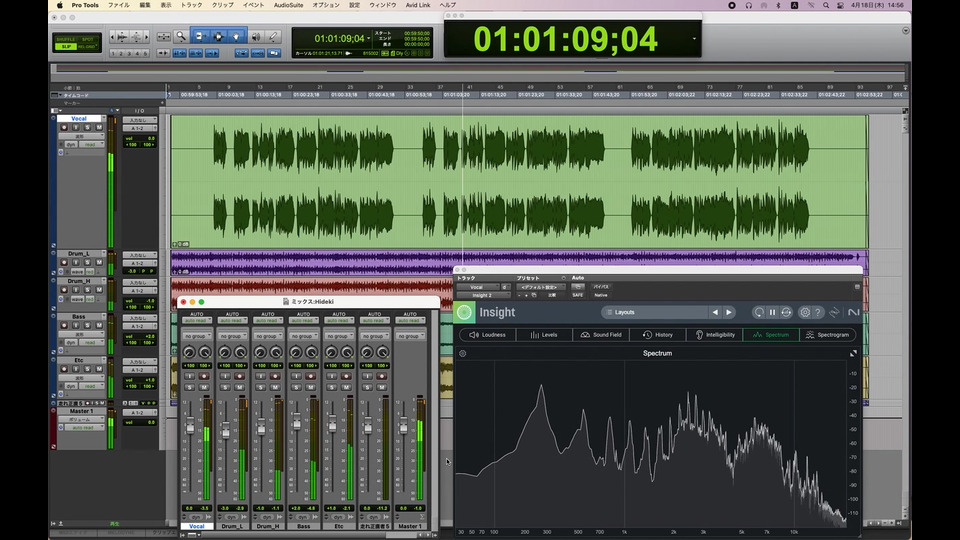Click zoom preset 5 button
Screen dimensions: 960x540
(146, 53)
